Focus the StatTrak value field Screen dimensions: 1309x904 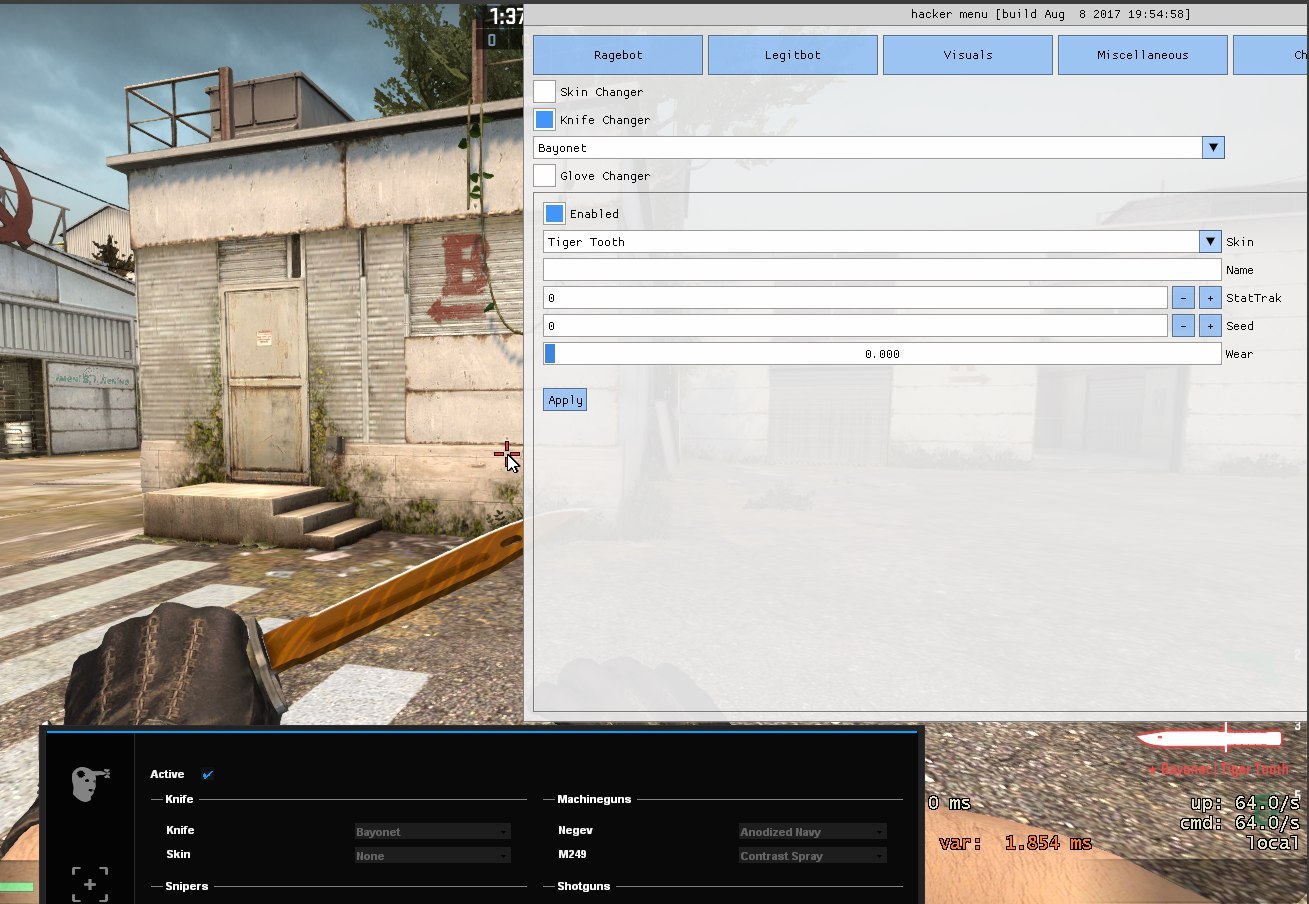pos(855,298)
